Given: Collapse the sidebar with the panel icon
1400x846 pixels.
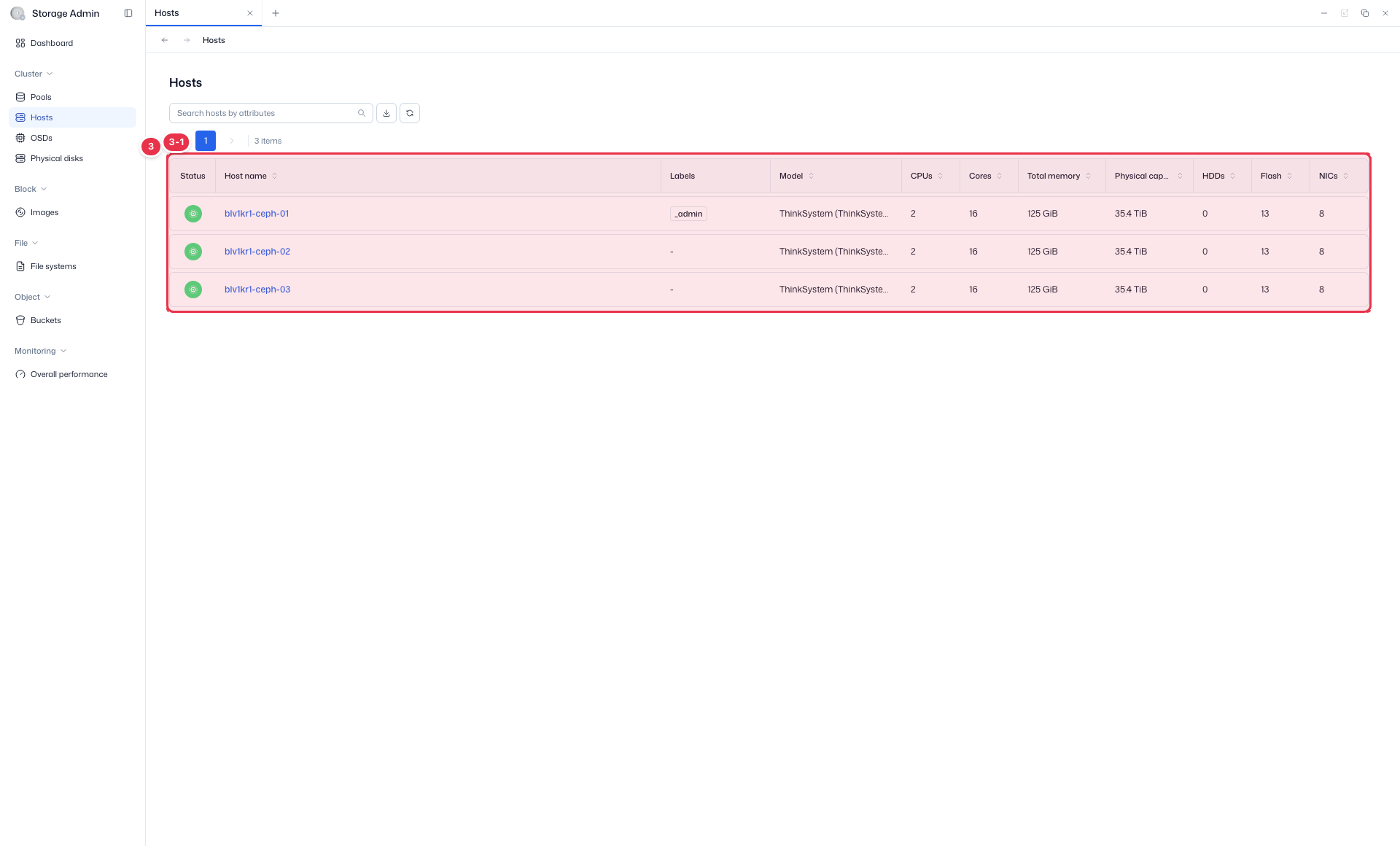Looking at the screenshot, I should pyautogui.click(x=128, y=13).
